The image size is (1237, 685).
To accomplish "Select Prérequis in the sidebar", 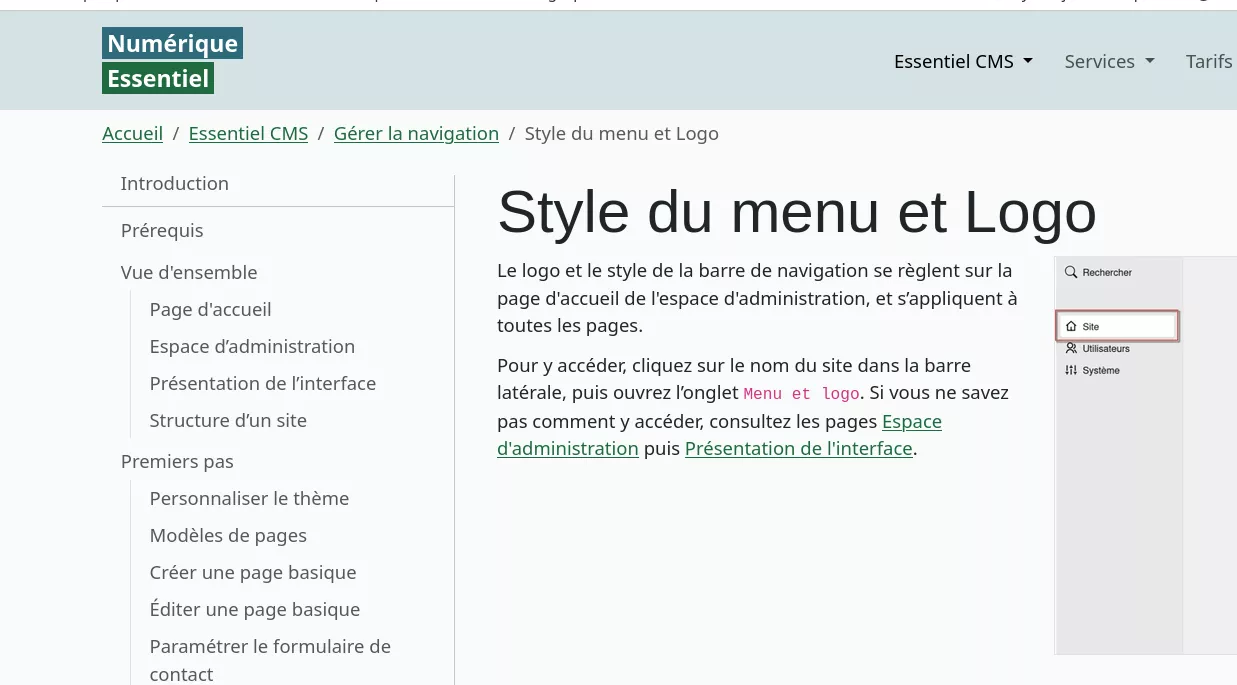I will coord(162,230).
